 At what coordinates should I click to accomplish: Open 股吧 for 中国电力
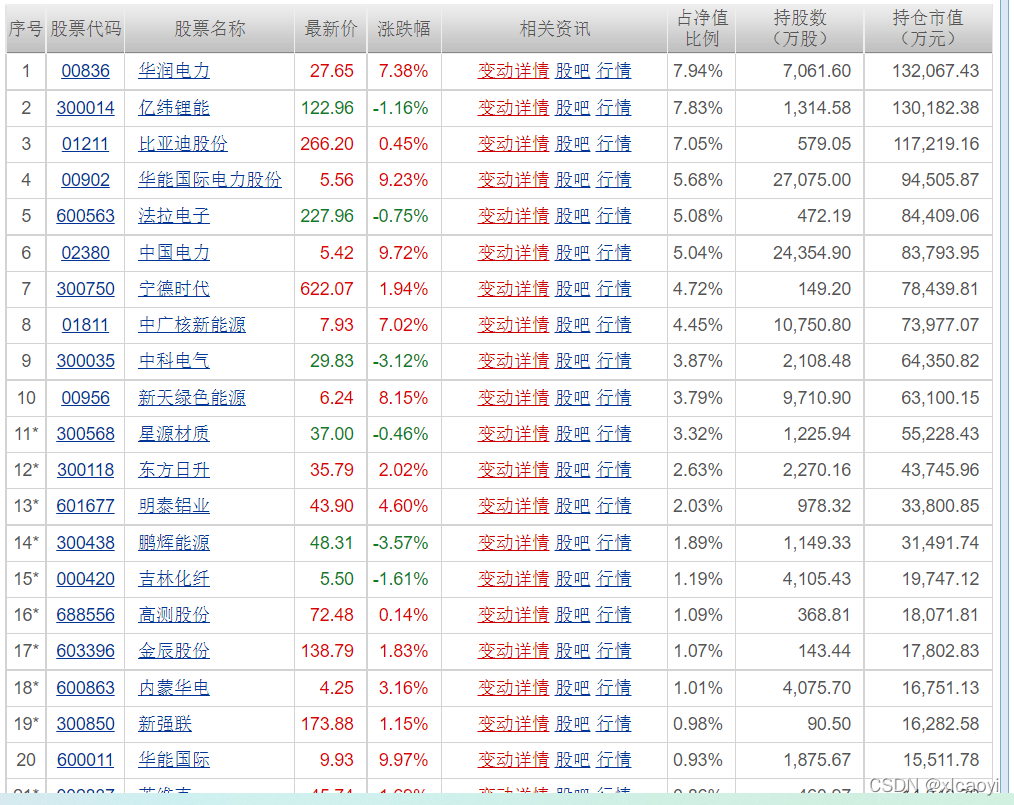point(572,253)
